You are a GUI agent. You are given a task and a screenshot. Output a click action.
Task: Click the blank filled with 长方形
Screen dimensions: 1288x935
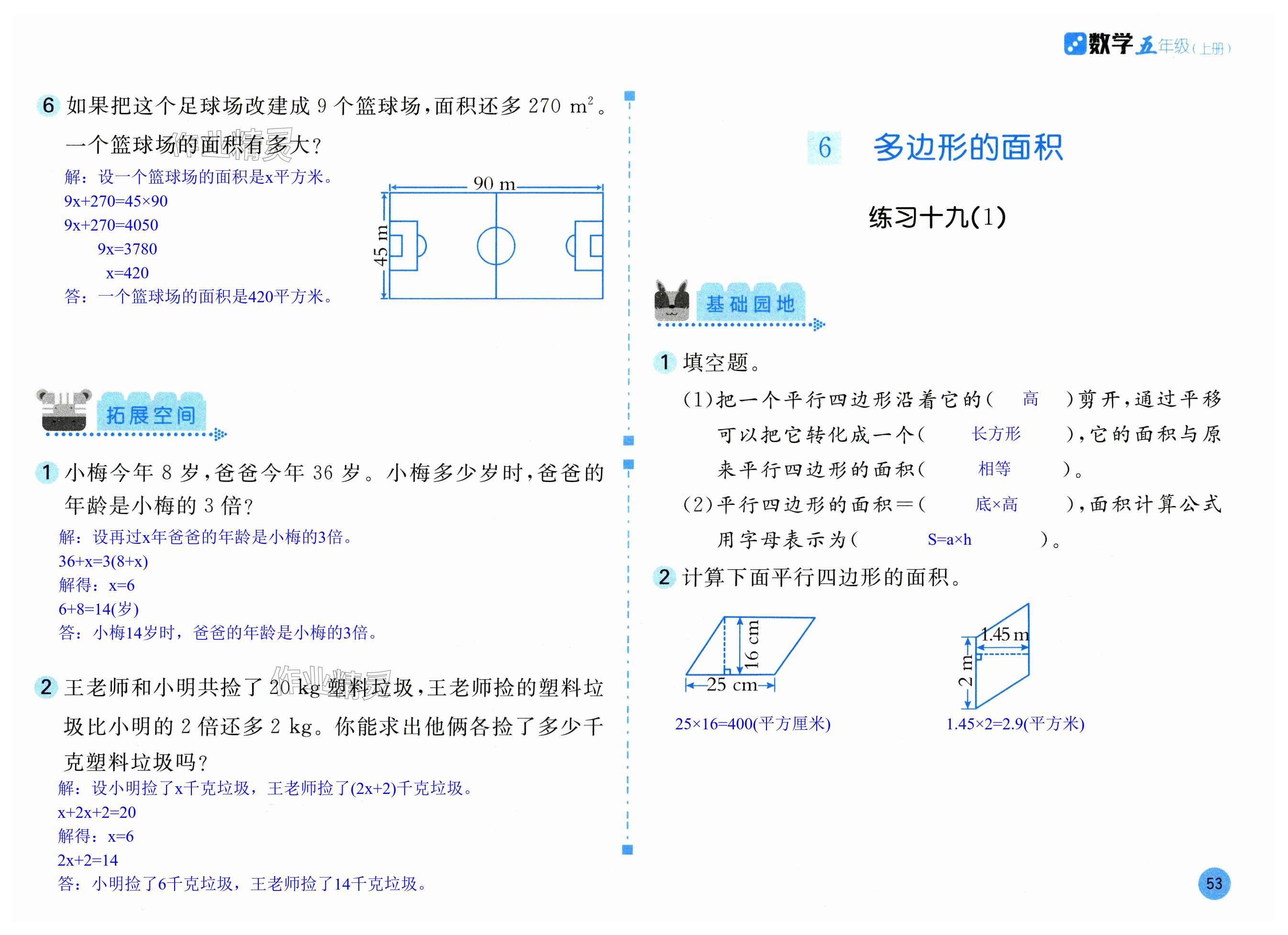point(996,434)
